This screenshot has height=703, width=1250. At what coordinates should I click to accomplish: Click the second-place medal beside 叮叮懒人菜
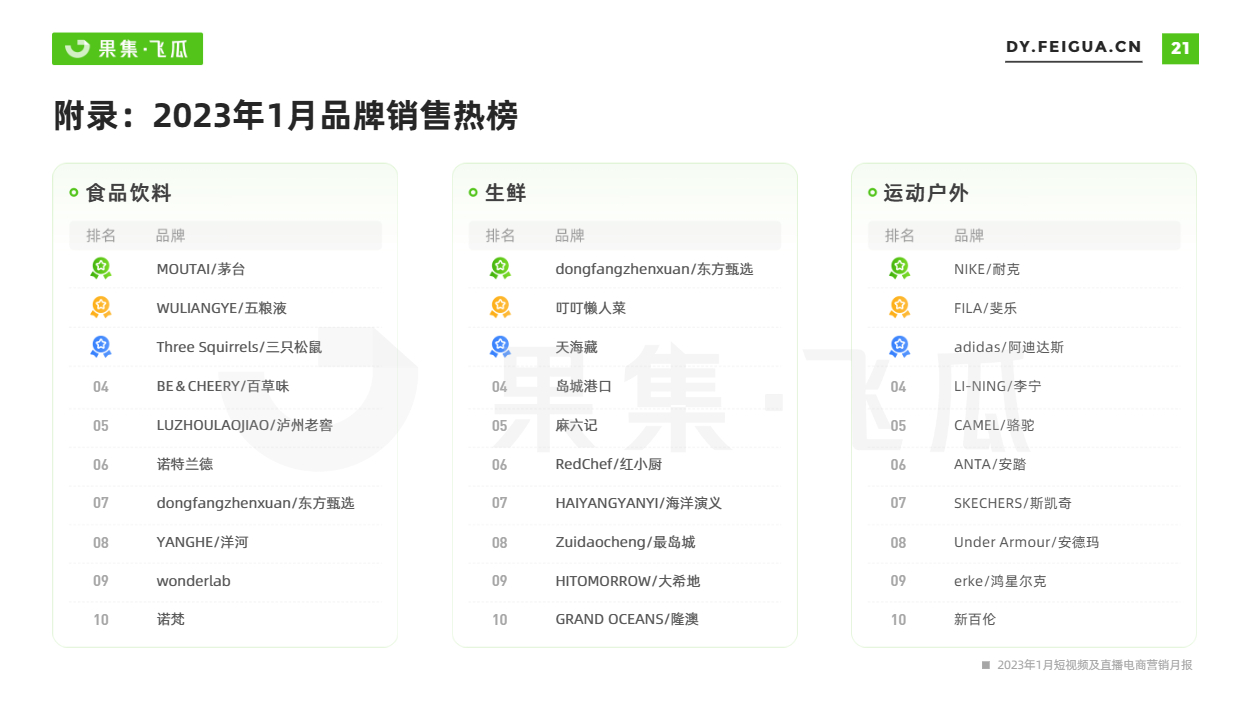(500, 307)
